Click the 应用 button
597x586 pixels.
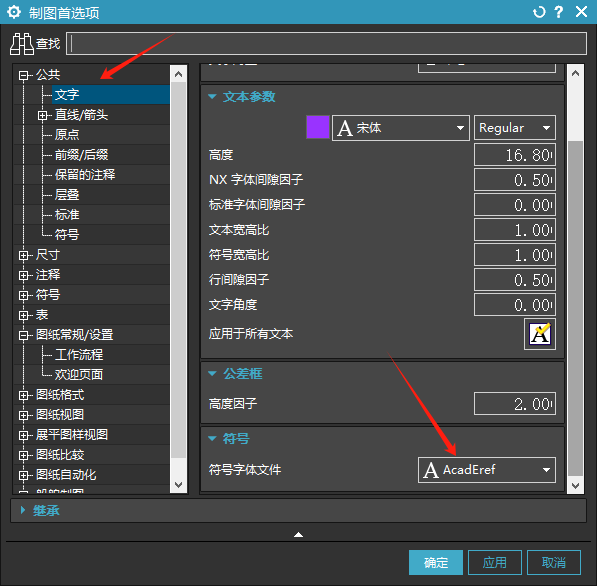(x=495, y=562)
